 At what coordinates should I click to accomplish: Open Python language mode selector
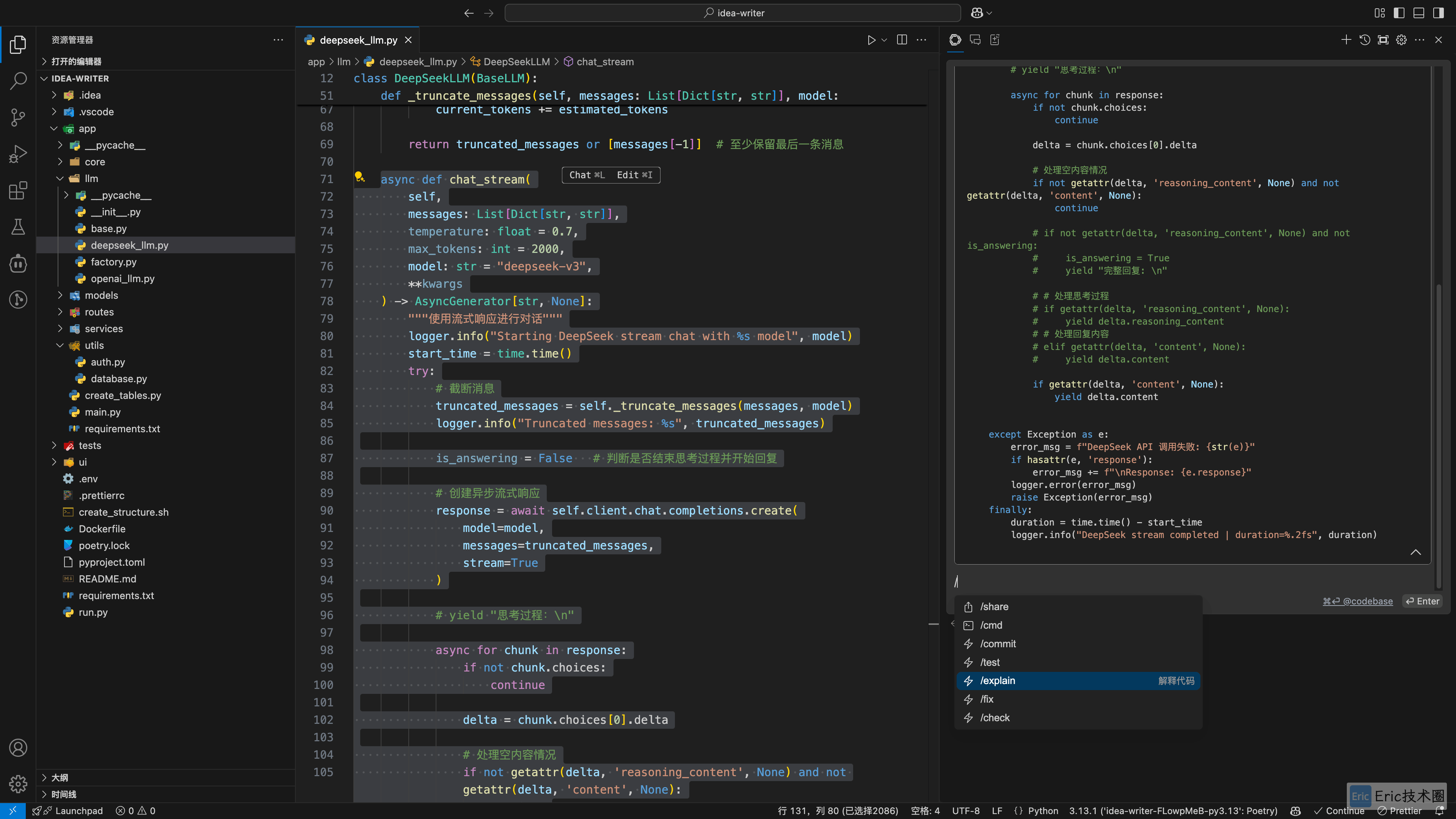pyautogui.click(x=1043, y=811)
